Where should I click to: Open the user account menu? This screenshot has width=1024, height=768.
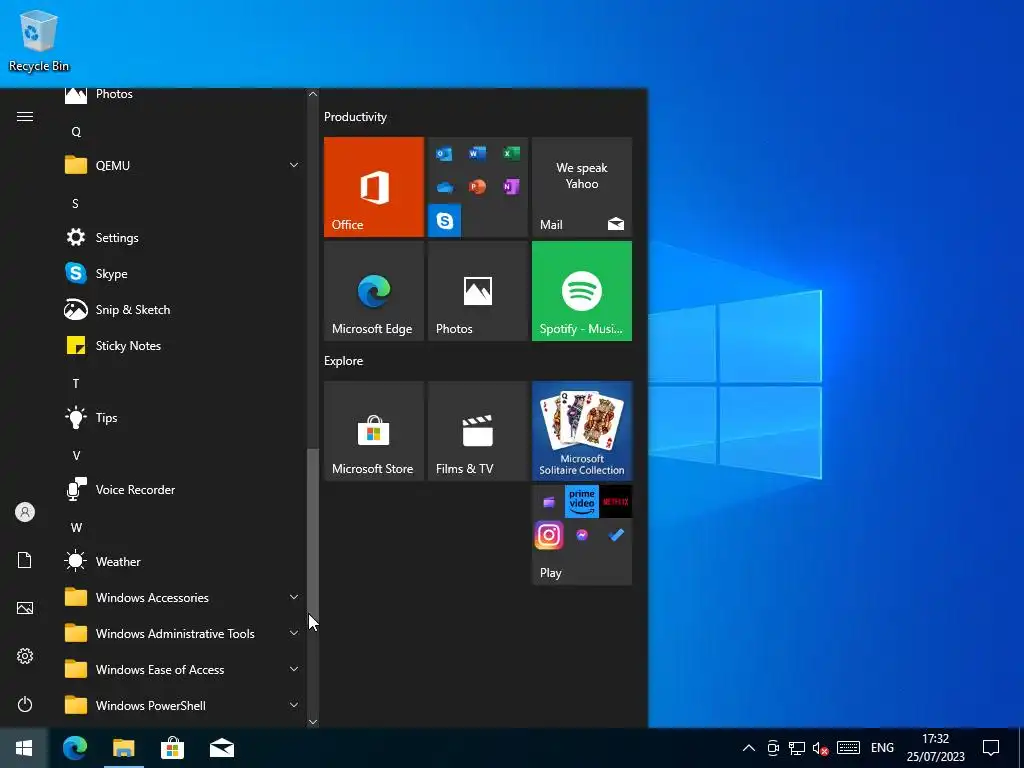coord(25,512)
